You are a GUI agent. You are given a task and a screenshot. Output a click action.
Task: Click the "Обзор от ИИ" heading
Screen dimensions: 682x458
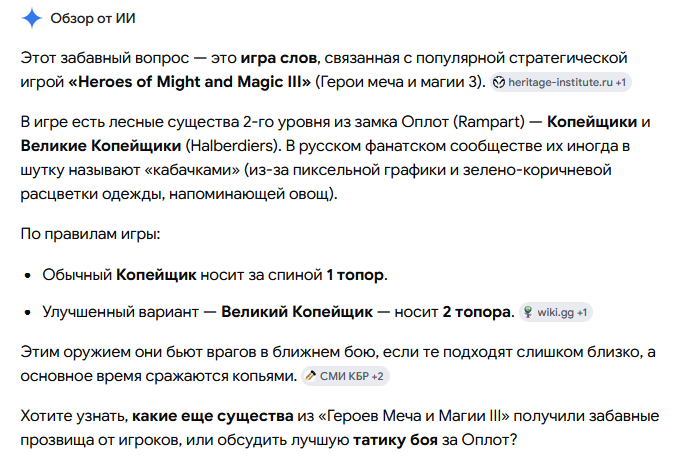point(93,18)
